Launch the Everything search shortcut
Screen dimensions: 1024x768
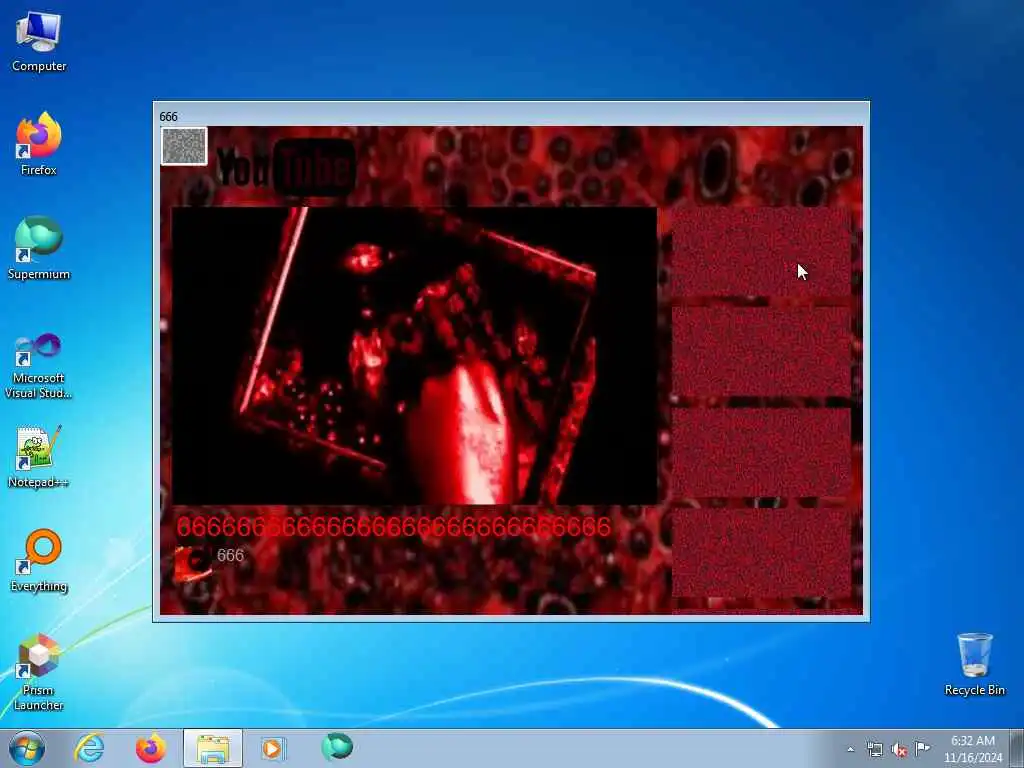click(39, 560)
